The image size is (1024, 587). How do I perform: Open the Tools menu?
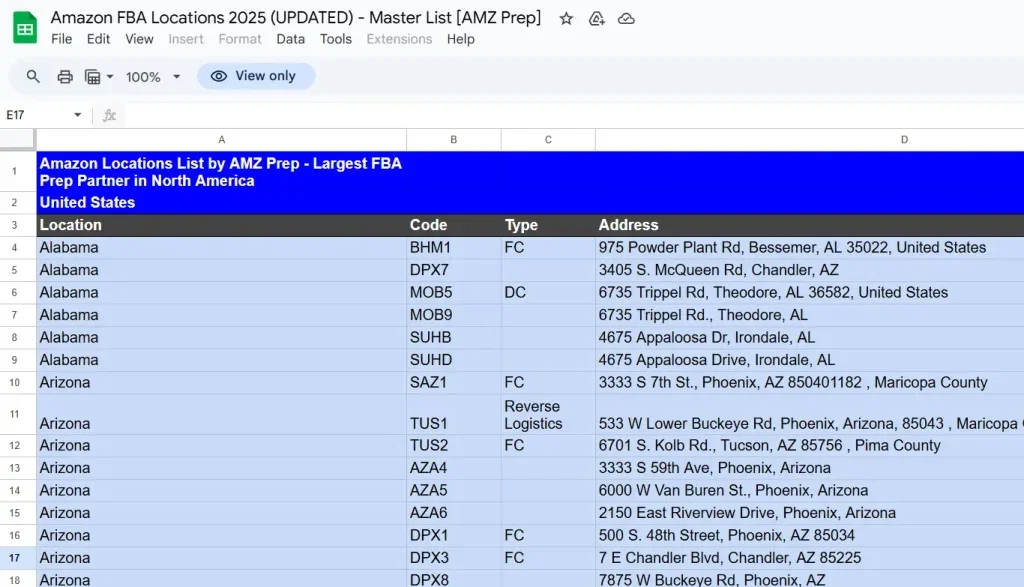(336, 39)
